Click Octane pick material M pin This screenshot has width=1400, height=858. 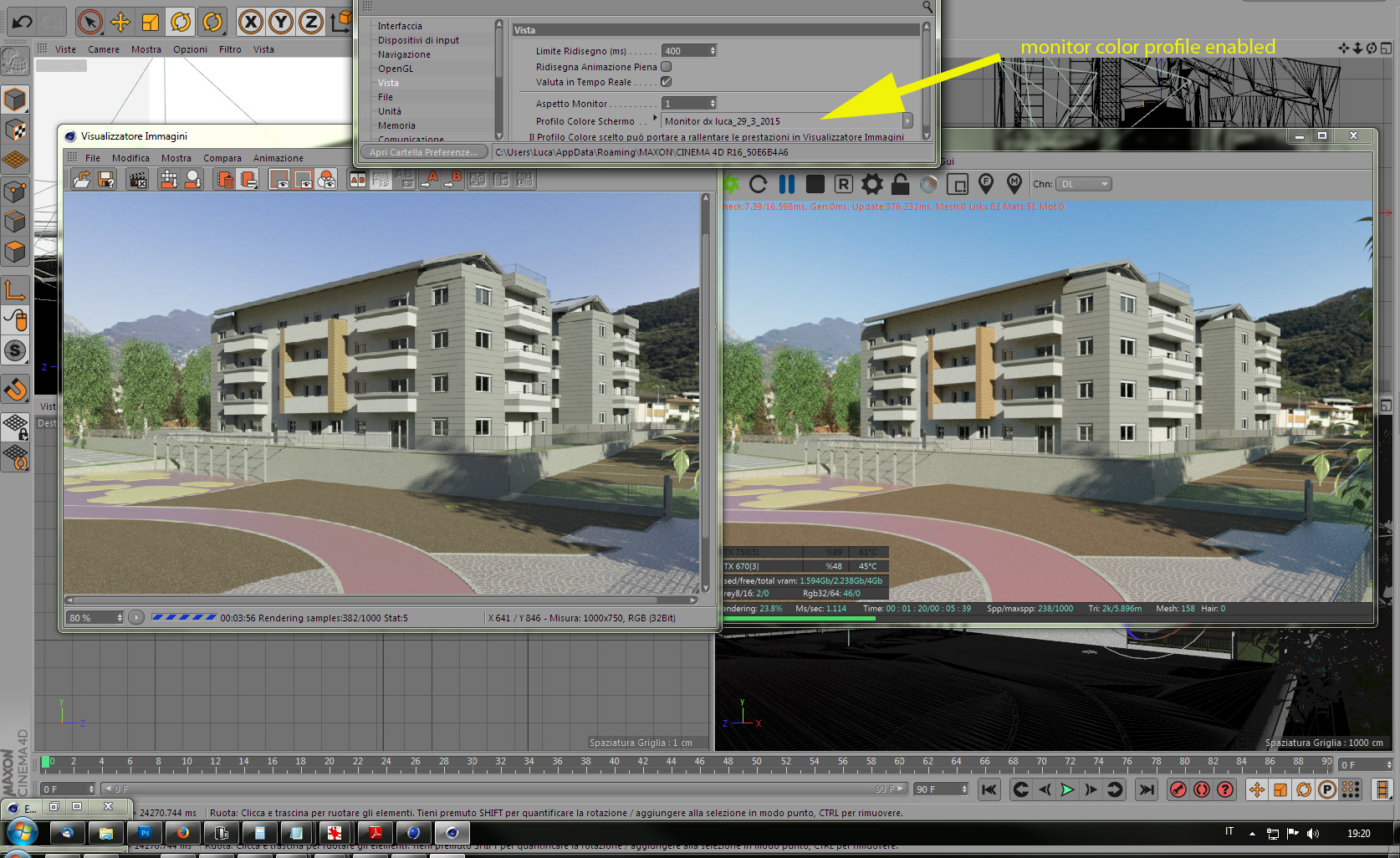point(1014,183)
